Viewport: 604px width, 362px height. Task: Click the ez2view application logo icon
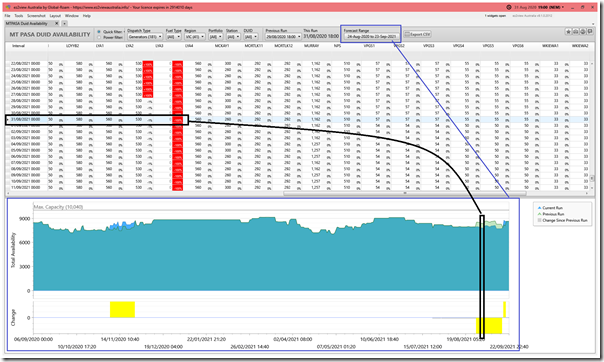tap(8, 7)
